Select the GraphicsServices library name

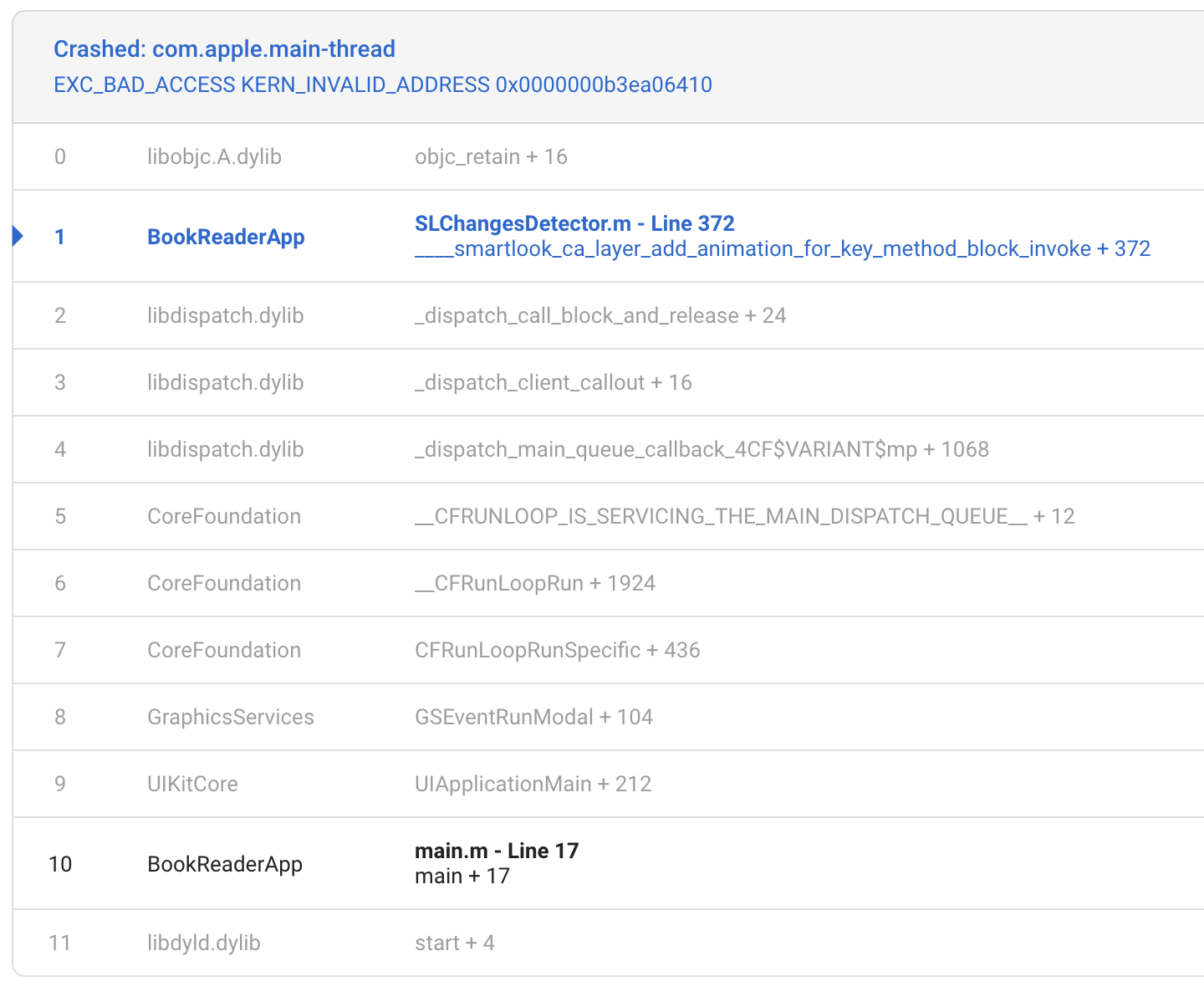(x=231, y=717)
